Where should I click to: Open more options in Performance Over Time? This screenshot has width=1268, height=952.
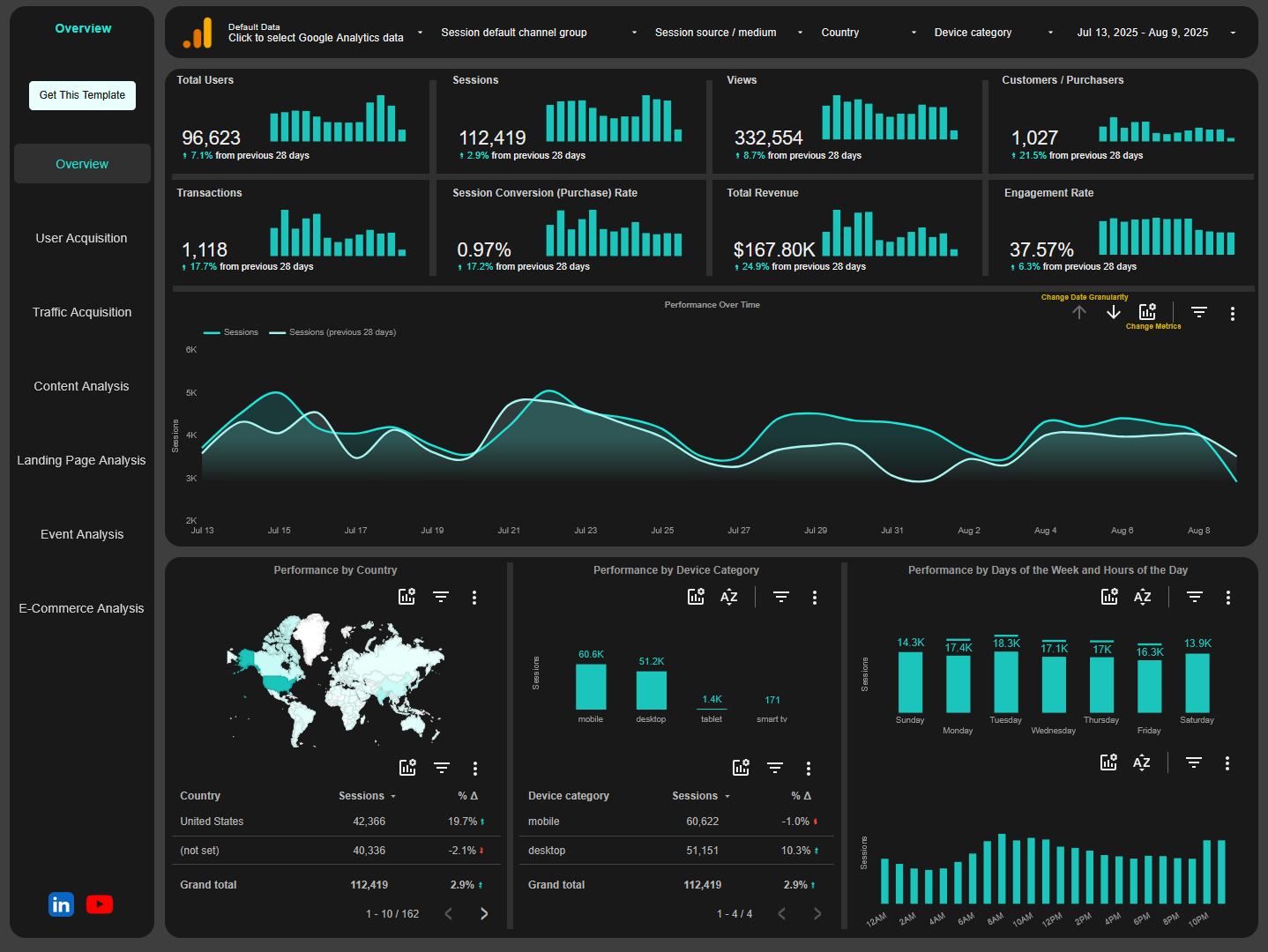(1233, 313)
